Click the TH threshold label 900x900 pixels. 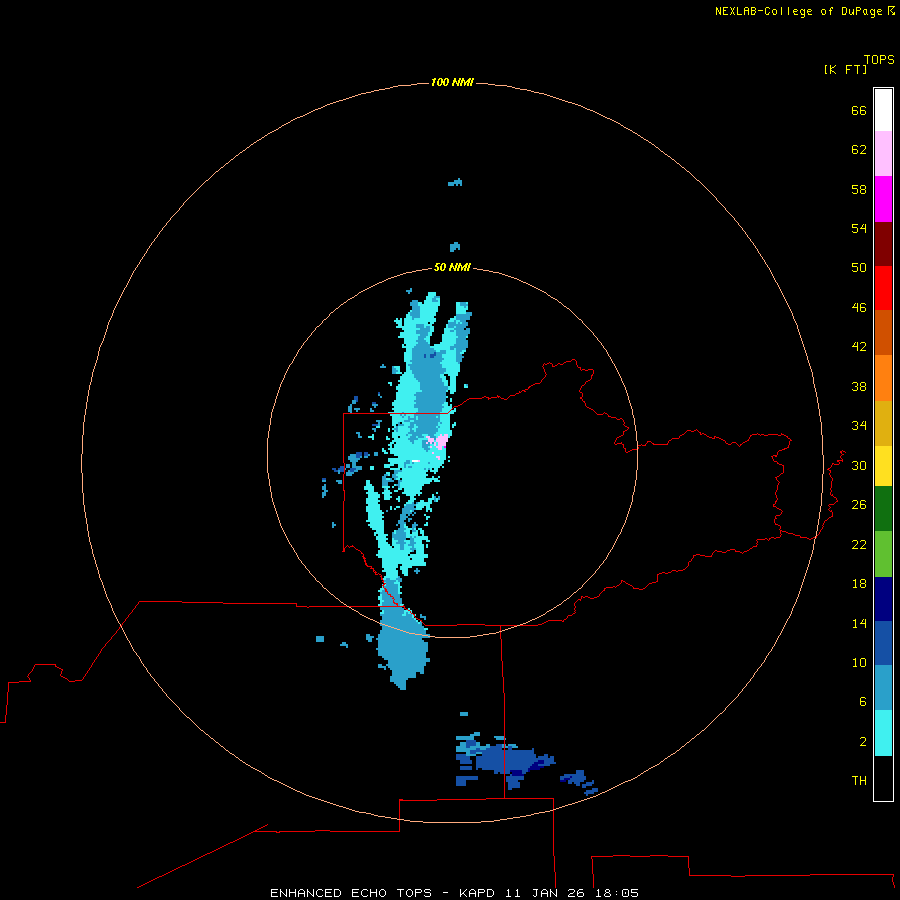[859, 780]
